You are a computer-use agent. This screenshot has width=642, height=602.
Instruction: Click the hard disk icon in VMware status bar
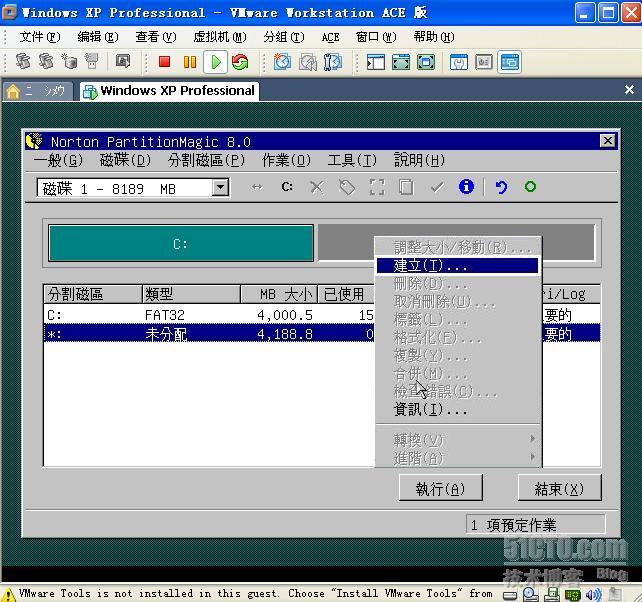click(510, 595)
